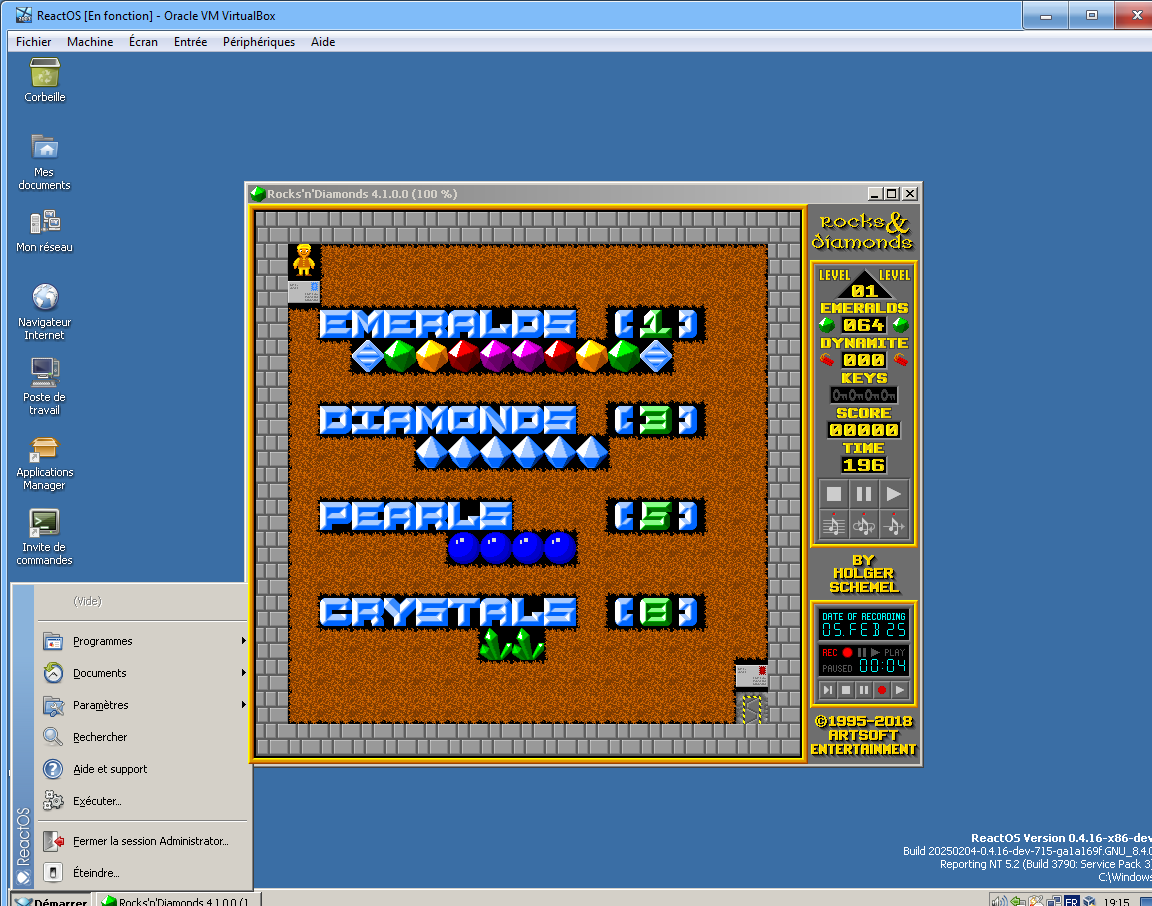
Task: Click the red tape record button
Action: tap(882, 690)
